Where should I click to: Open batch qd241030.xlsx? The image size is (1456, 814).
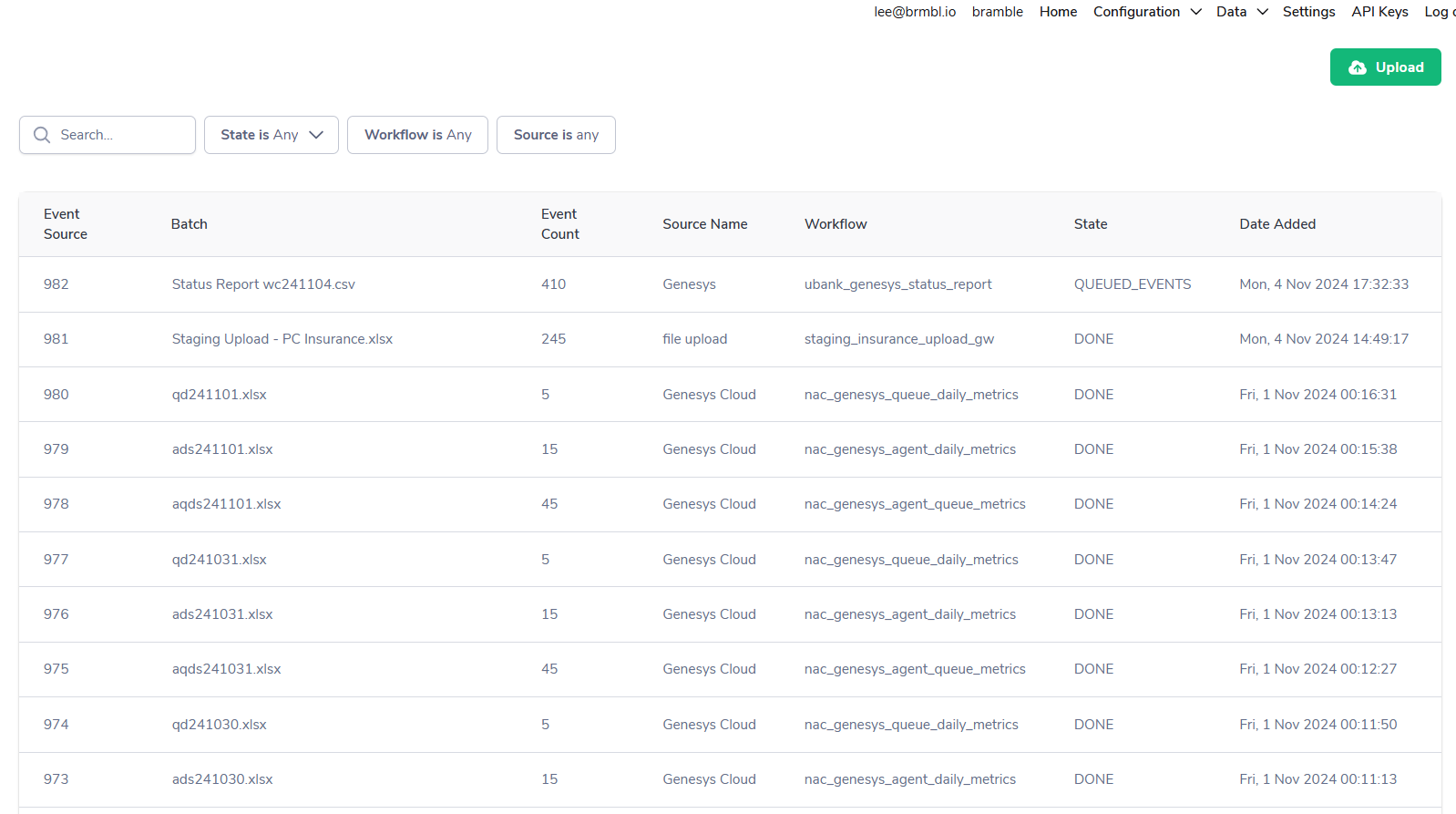(220, 725)
